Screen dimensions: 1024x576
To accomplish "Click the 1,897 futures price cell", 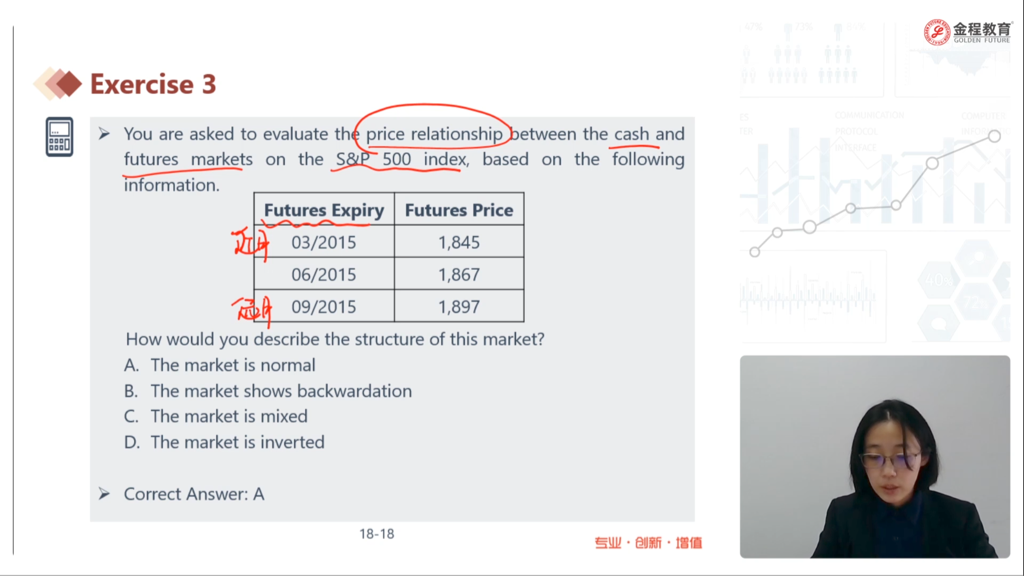I will [459, 306].
